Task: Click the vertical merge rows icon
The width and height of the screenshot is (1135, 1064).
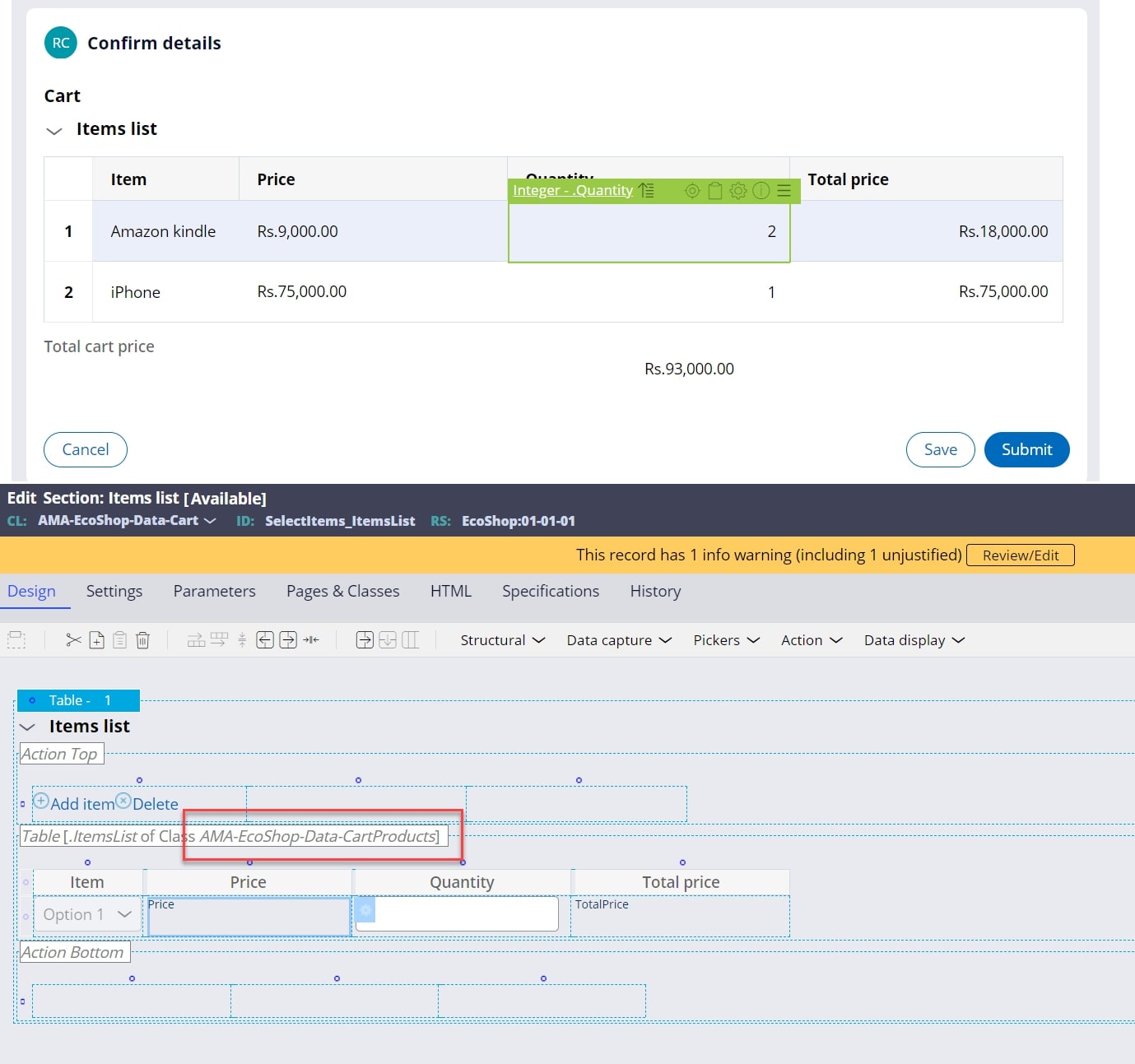Action: 242,640
